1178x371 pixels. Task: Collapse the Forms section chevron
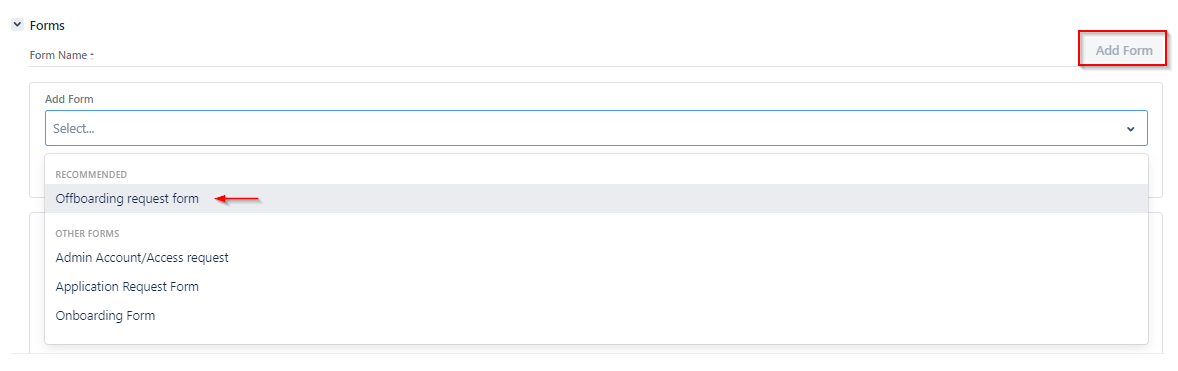[x=17, y=25]
